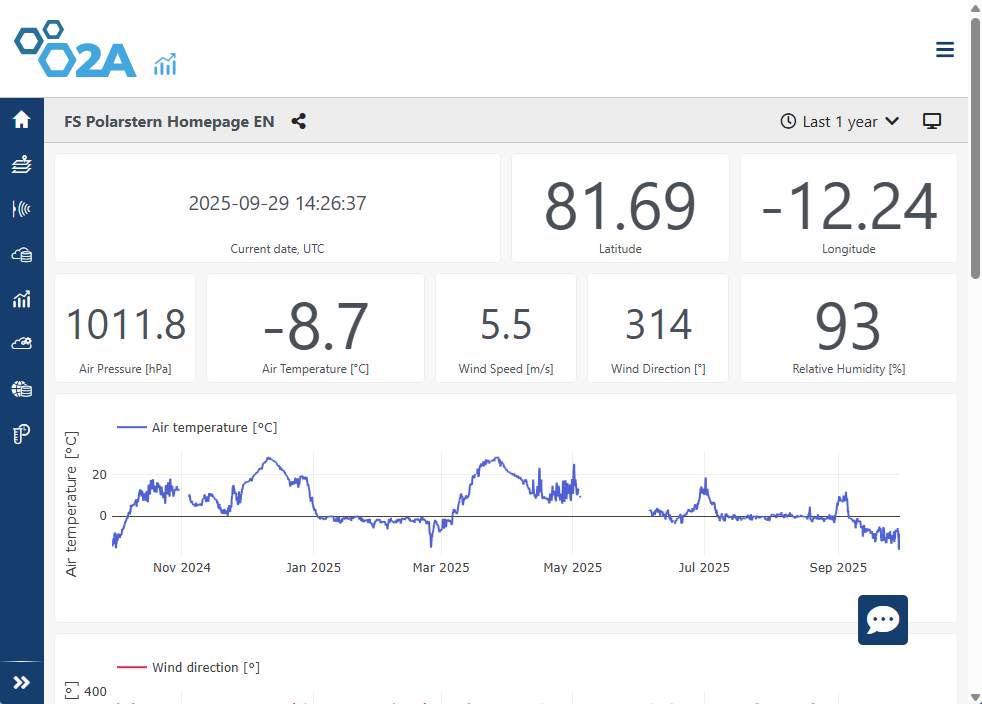
Task: Open the cloud database sidebar icon
Action: (x=22, y=253)
